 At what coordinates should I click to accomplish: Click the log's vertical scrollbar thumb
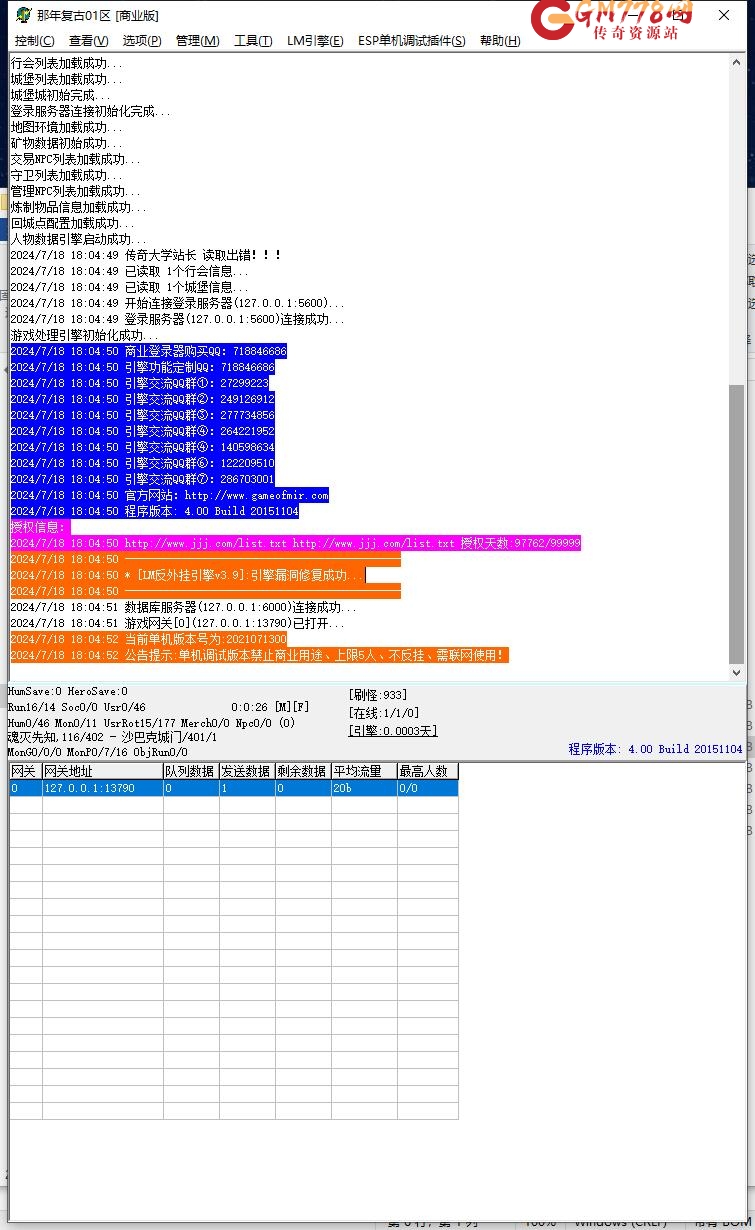737,523
